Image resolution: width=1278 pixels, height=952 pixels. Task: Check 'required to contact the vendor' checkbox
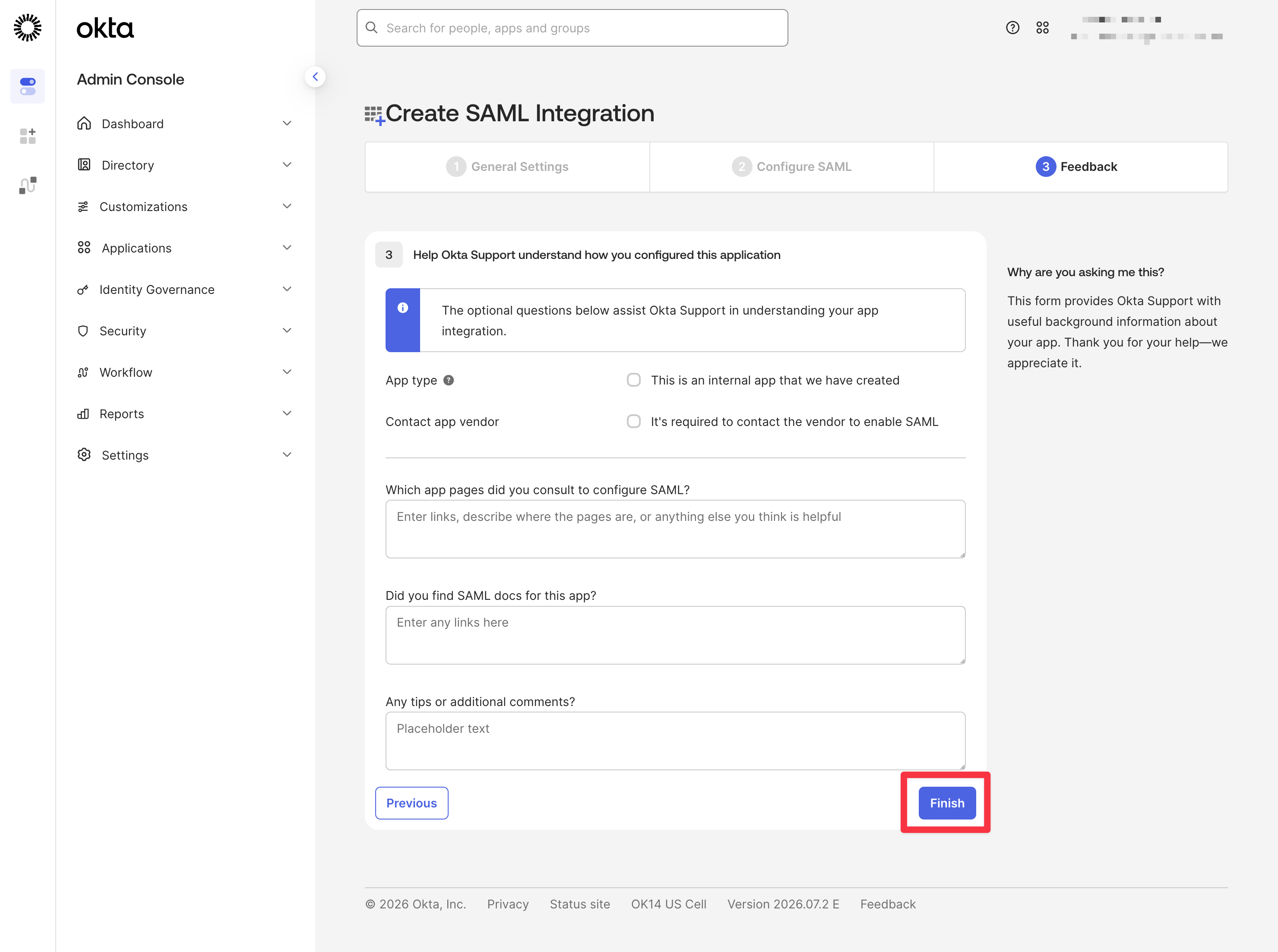[x=633, y=421]
